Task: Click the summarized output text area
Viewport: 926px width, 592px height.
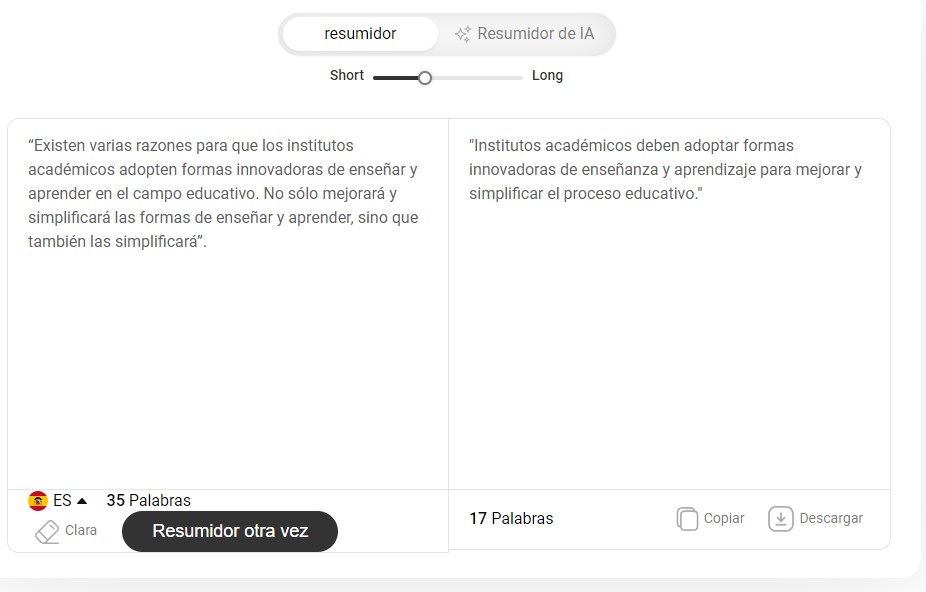Action: [669, 304]
